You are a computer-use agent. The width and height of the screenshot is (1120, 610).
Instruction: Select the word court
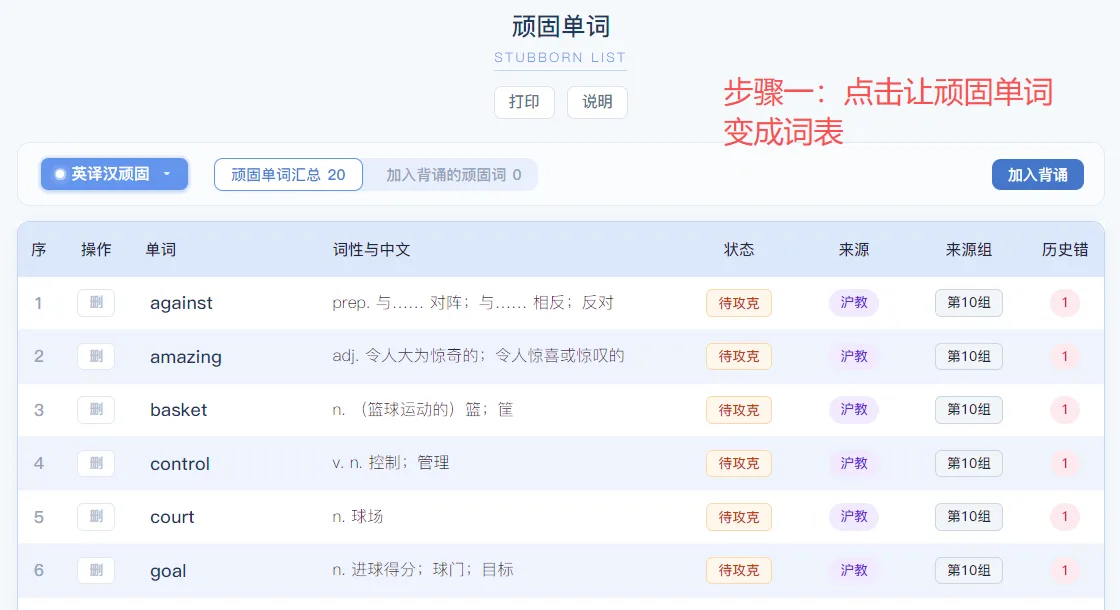172,517
